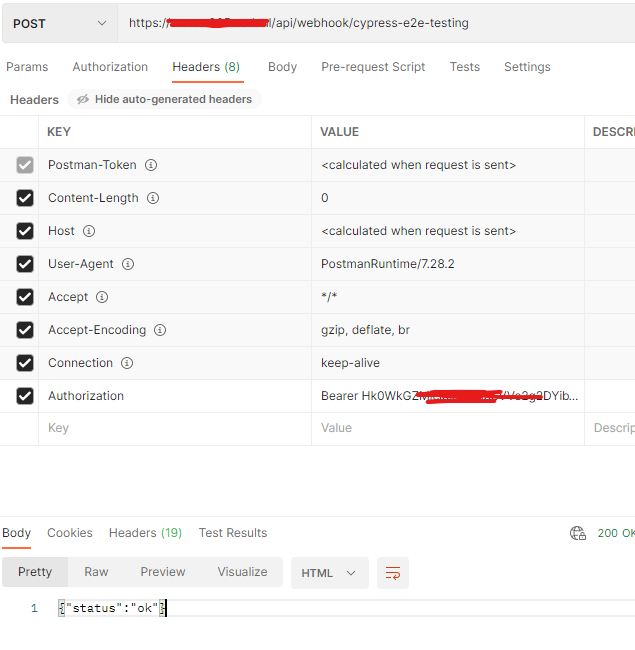This screenshot has height=650, width=635.
Task: Uncheck the Accept header checkbox
Action: pos(25,297)
